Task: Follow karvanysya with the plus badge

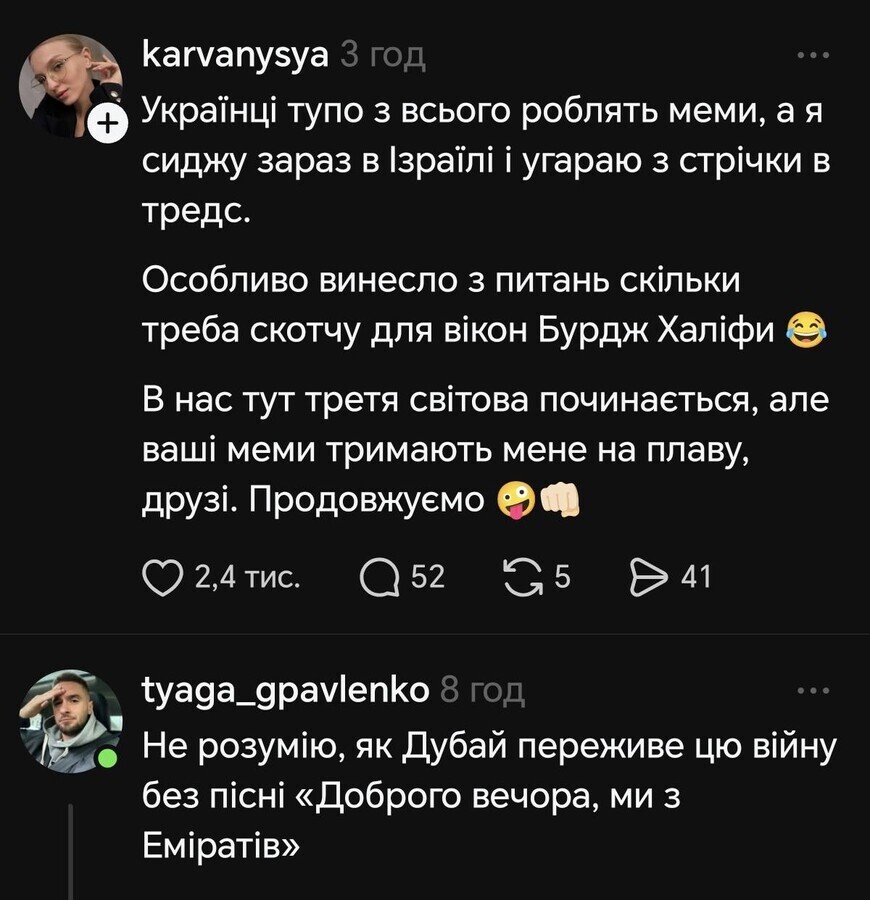Action: pos(107,125)
